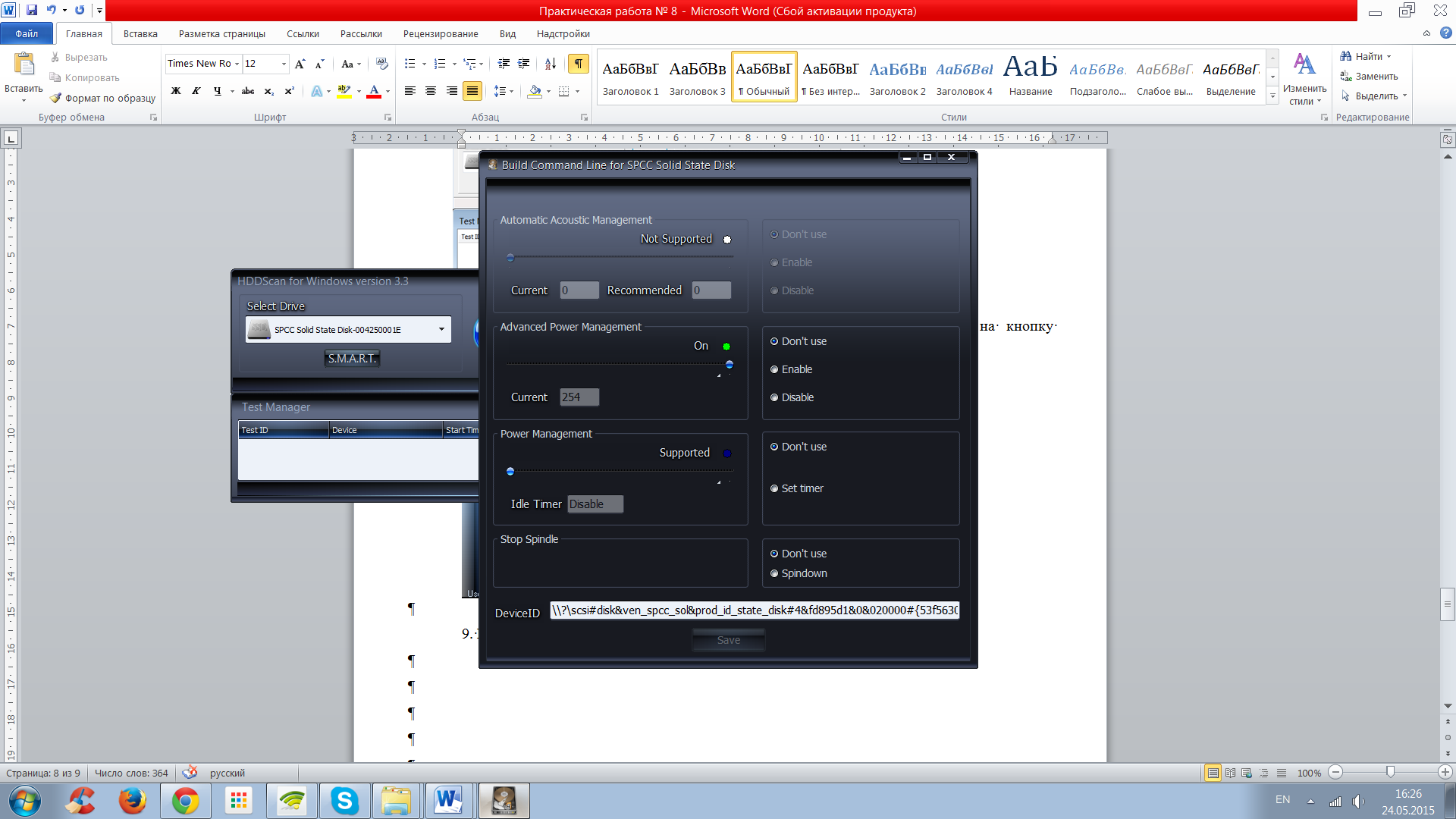Select Spindown radio option

pos(799,573)
